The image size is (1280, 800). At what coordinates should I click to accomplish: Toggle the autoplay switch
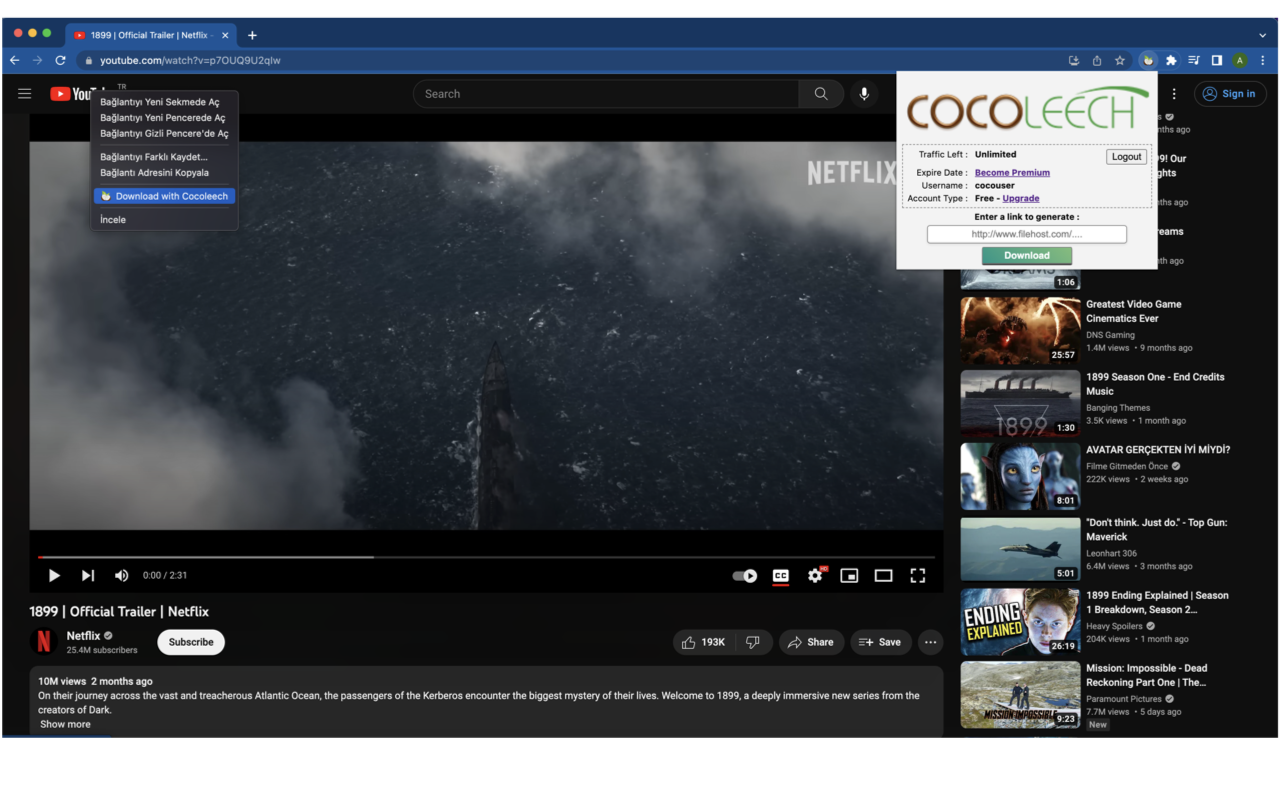[745, 576]
